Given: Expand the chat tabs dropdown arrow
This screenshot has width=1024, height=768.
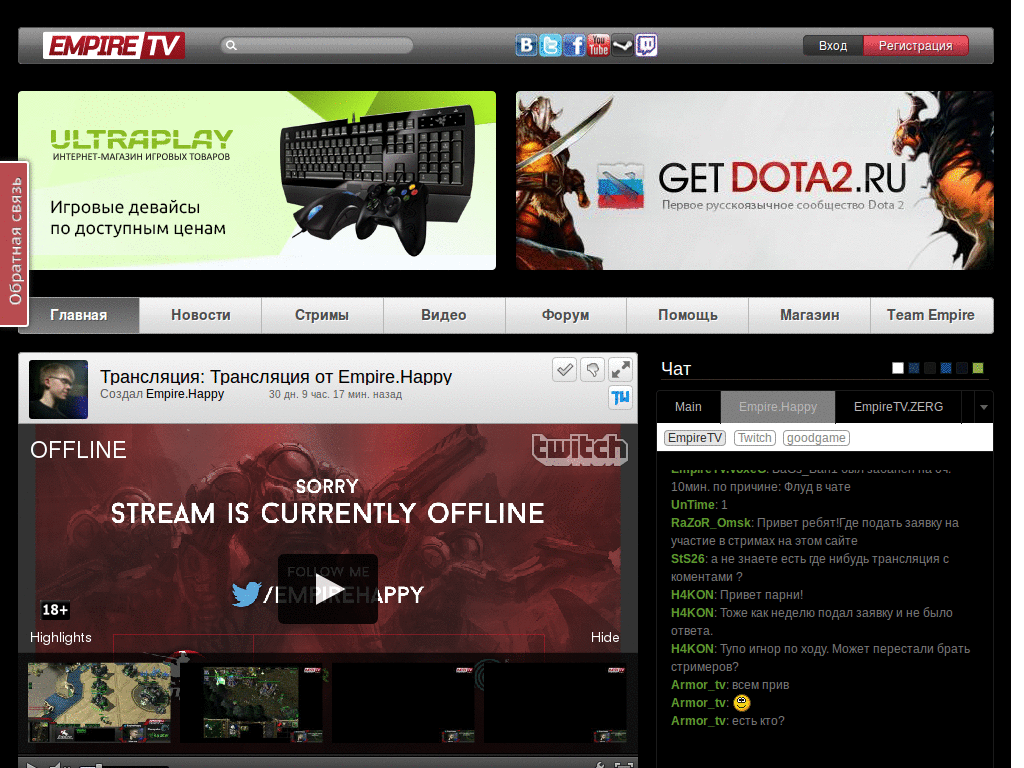Looking at the screenshot, I should [984, 407].
